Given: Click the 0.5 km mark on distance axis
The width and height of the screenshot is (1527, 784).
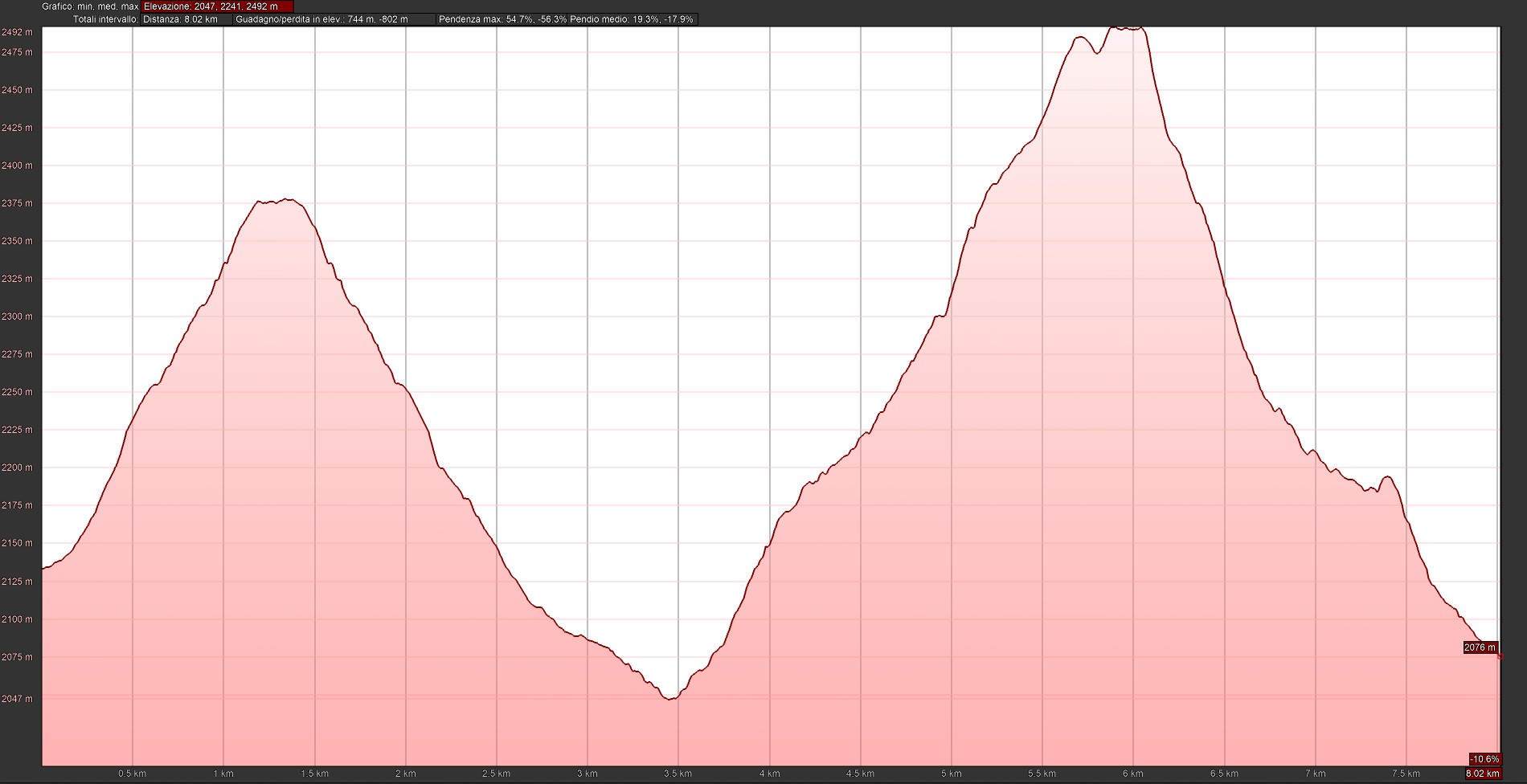Looking at the screenshot, I should click(132, 774).
